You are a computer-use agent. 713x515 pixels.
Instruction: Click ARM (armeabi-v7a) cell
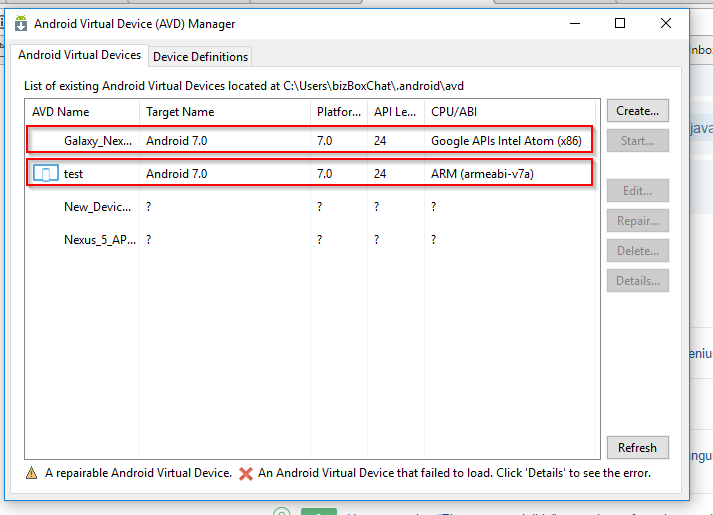[x=482, y=174]
